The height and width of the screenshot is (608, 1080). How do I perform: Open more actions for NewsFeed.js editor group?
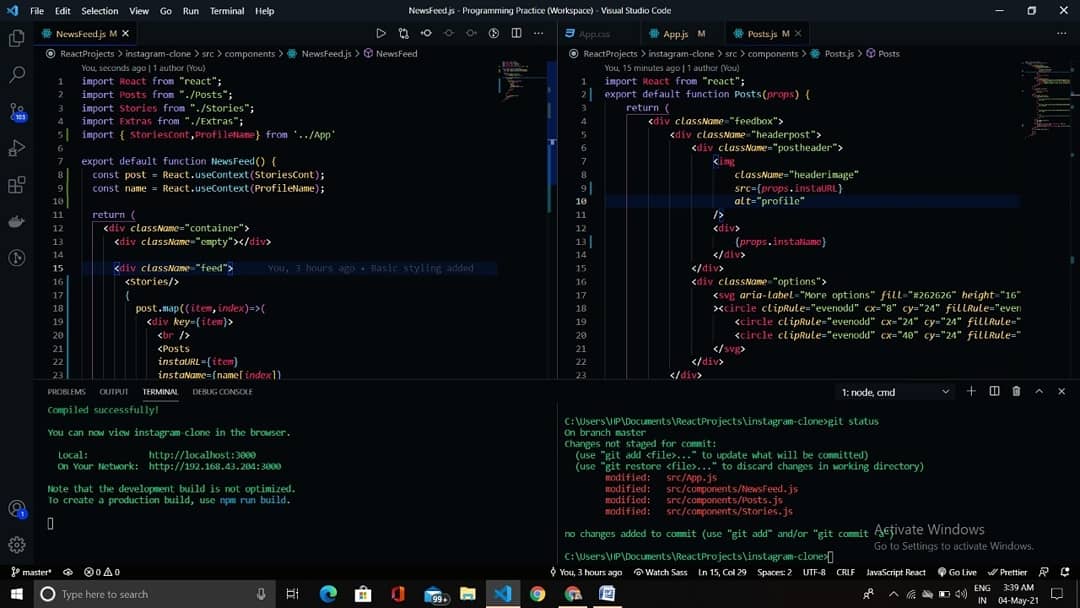(539, 33)
